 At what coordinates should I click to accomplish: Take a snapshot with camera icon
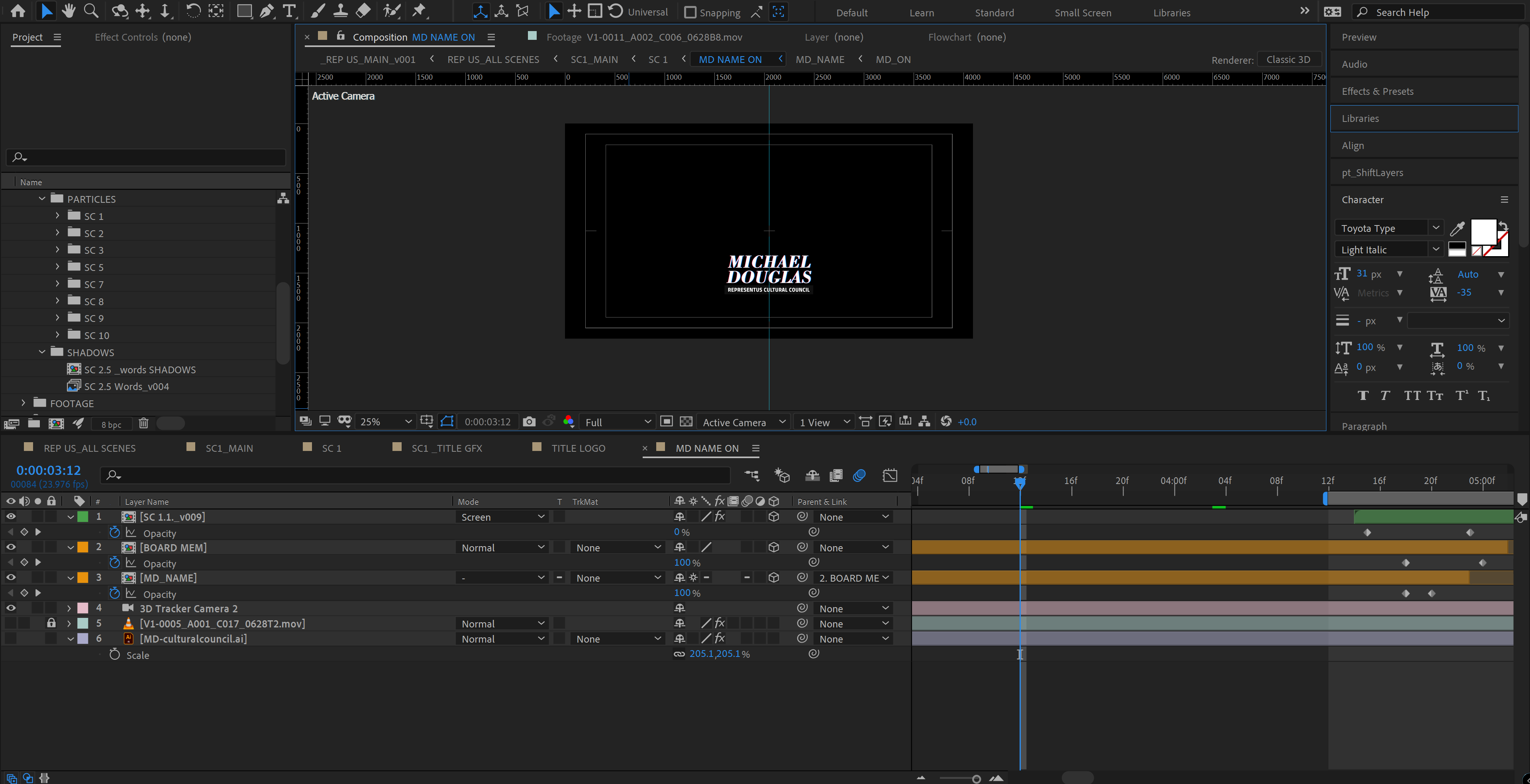[x=529, y=422]
